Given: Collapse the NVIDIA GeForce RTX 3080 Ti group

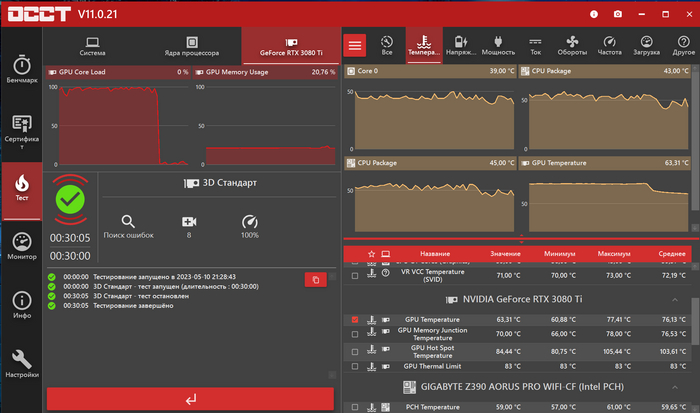Looking at the screenshot, I should click(680, 298).
